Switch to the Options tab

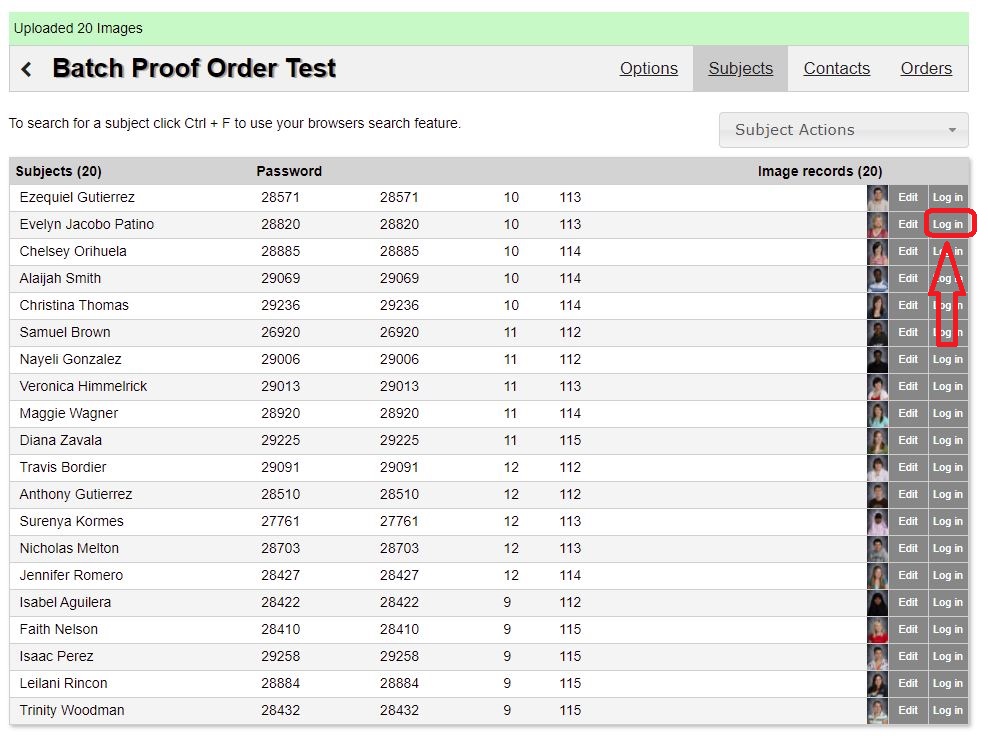pos(648,69)
